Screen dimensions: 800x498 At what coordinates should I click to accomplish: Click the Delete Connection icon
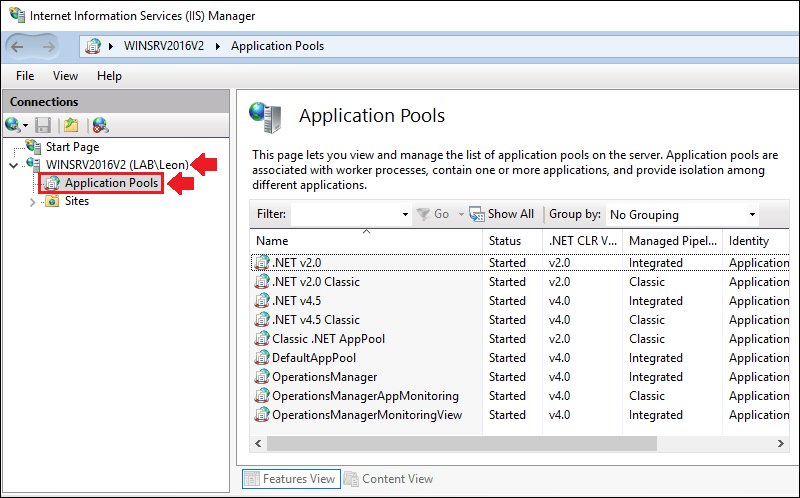point(101,125)
